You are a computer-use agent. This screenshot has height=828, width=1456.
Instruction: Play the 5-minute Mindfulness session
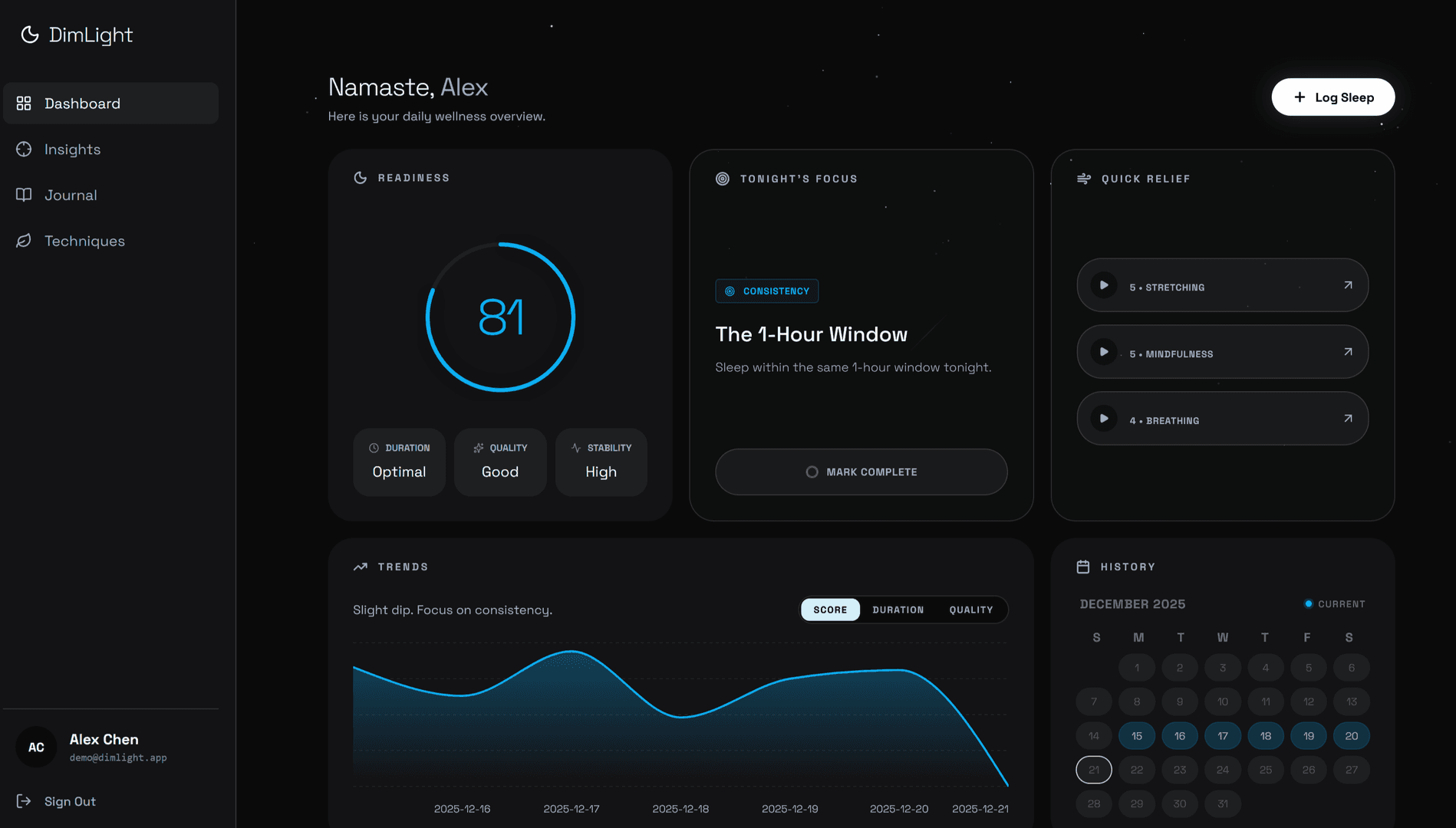pos(1103,352)
